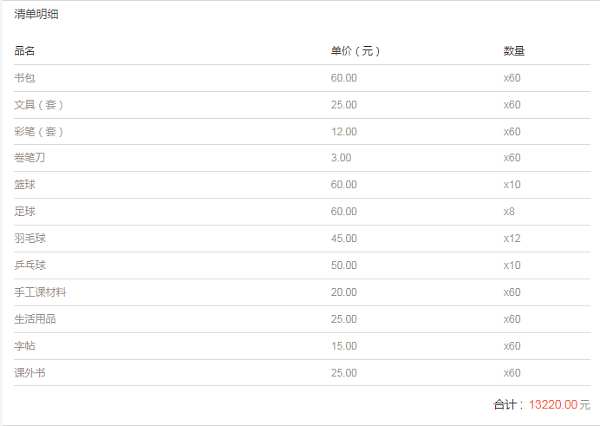Select the 乒乓球 item name

30,265
